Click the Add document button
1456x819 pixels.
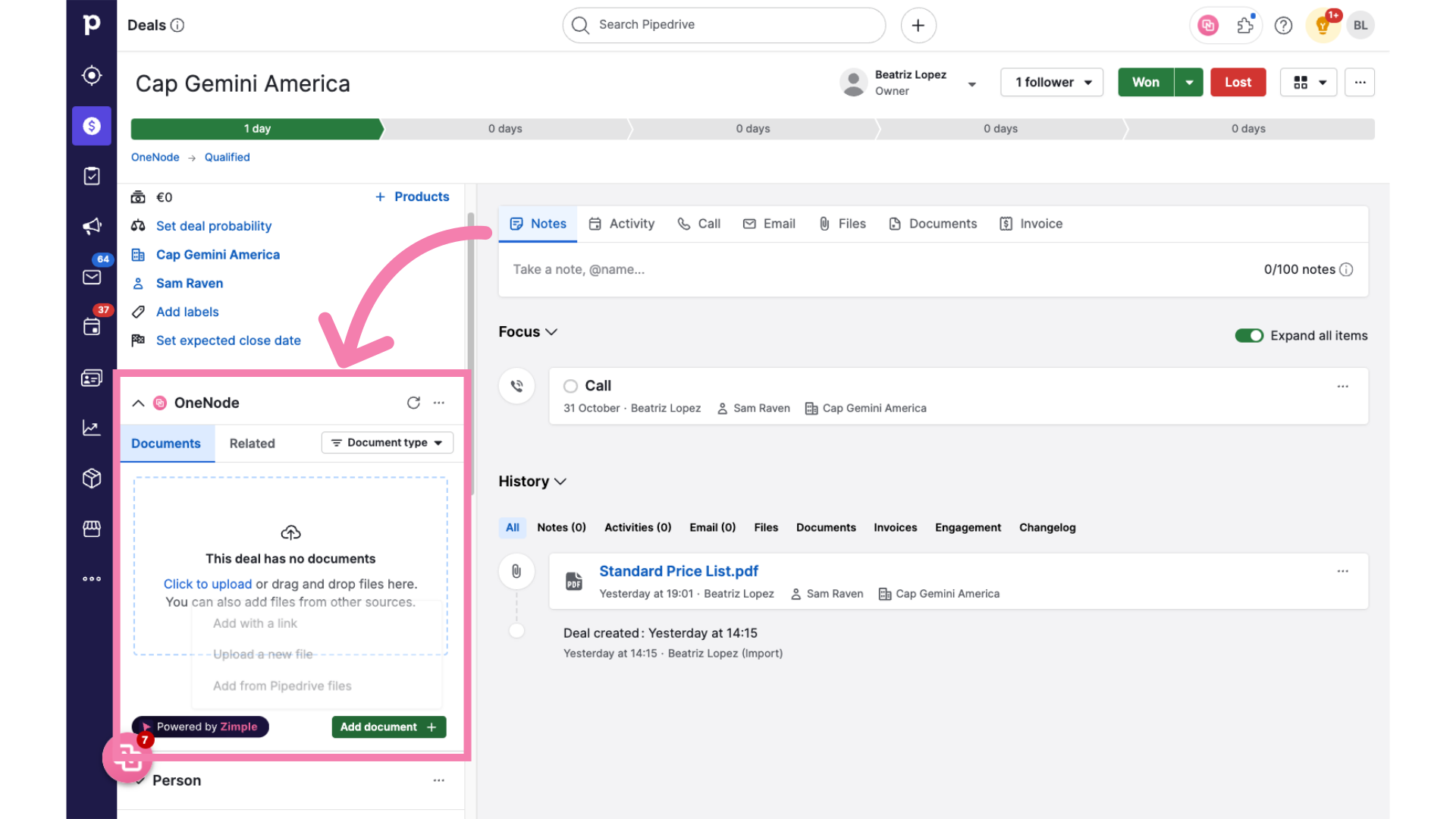tap(389, 726)
